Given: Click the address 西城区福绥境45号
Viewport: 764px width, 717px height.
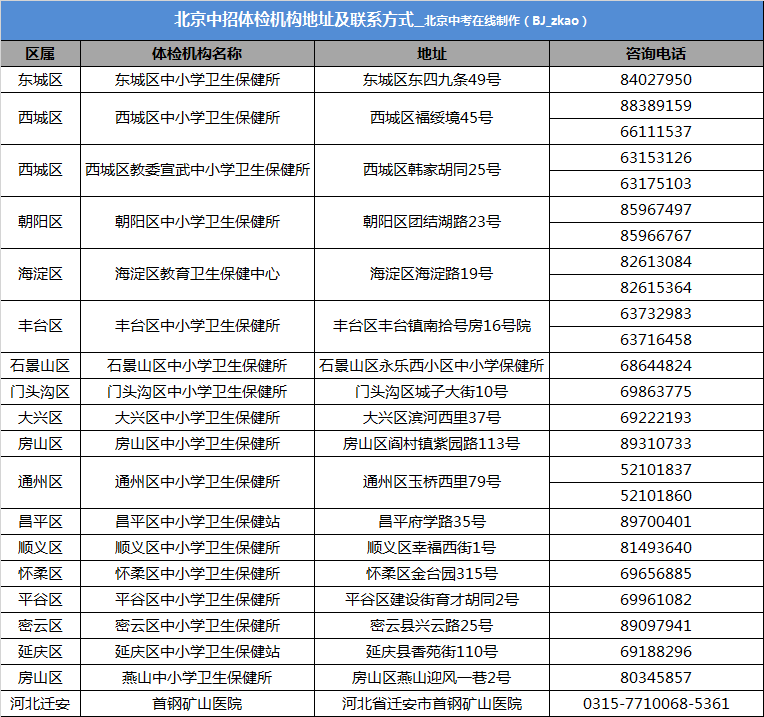Looking at the screenshot, I should pos(432,118).
